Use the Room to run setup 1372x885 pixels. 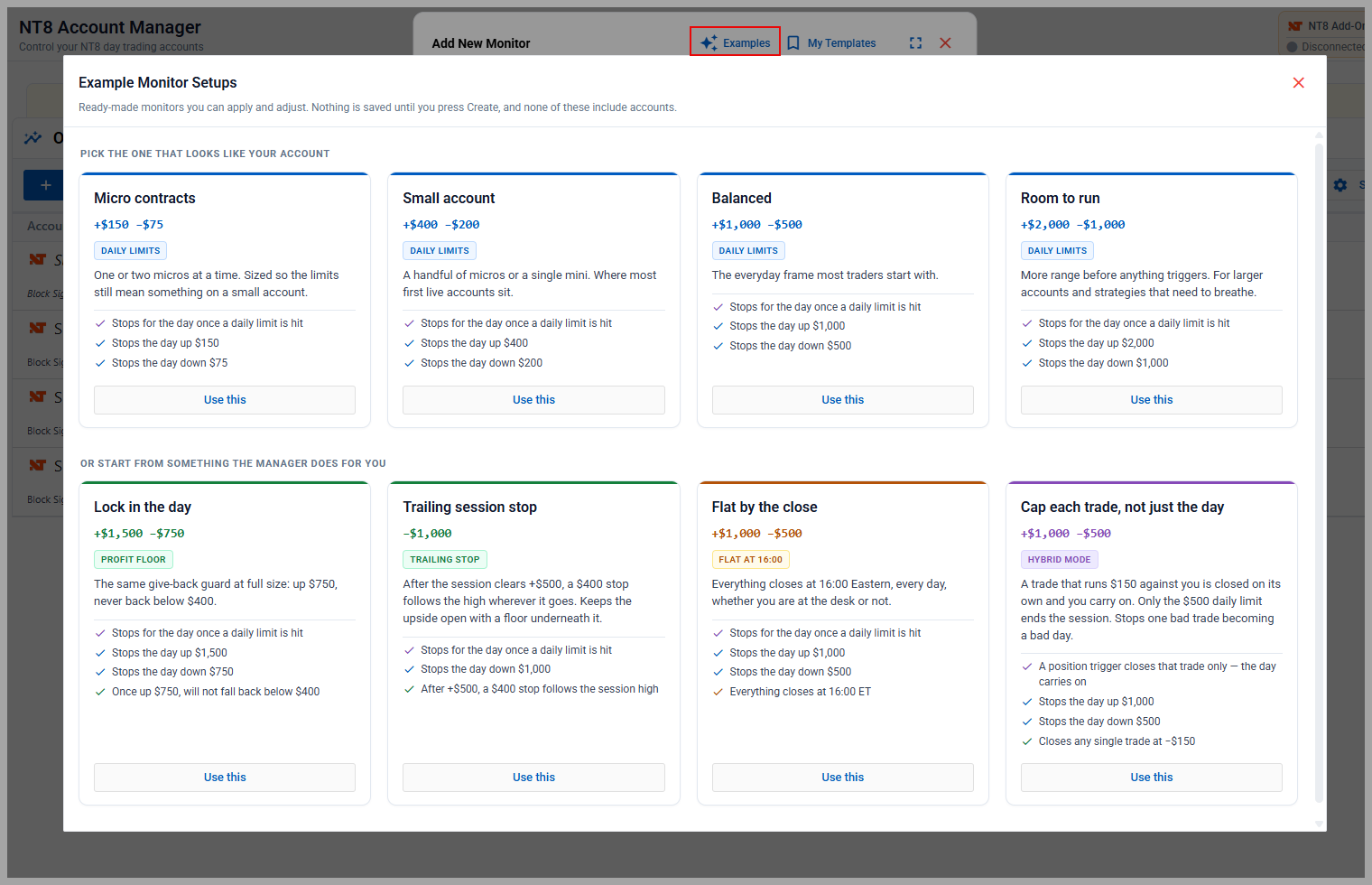(1152, 400)
